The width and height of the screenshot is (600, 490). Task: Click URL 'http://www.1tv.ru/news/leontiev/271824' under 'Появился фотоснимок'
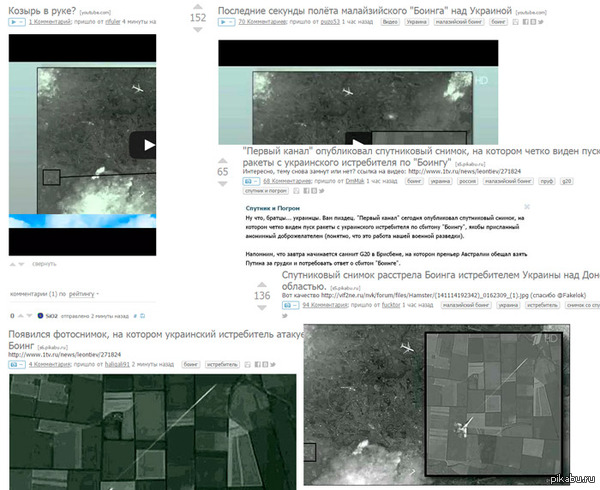click(65, 355)
